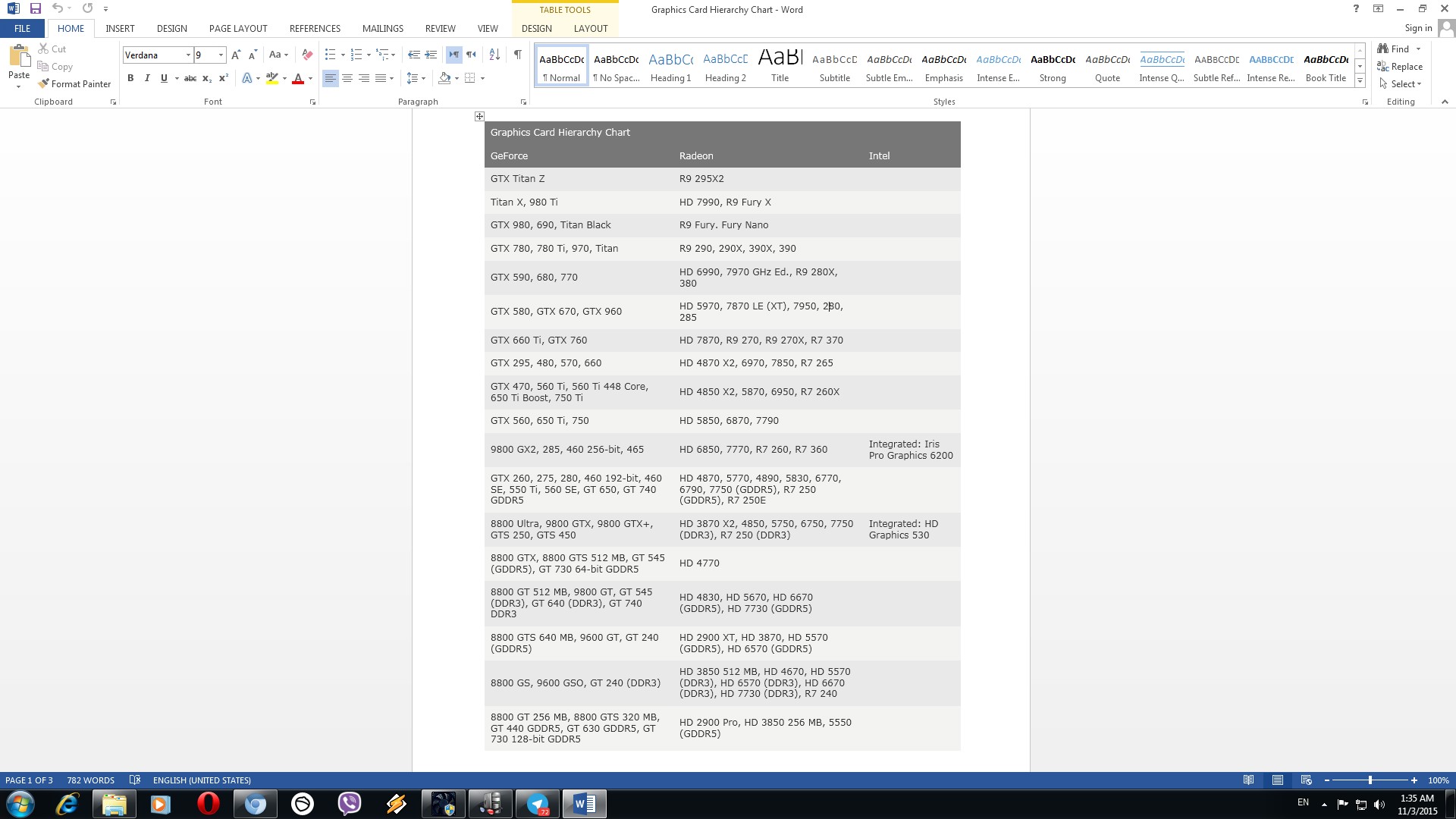Click the table move handle
1456x819 pixels.
point(479,116)
